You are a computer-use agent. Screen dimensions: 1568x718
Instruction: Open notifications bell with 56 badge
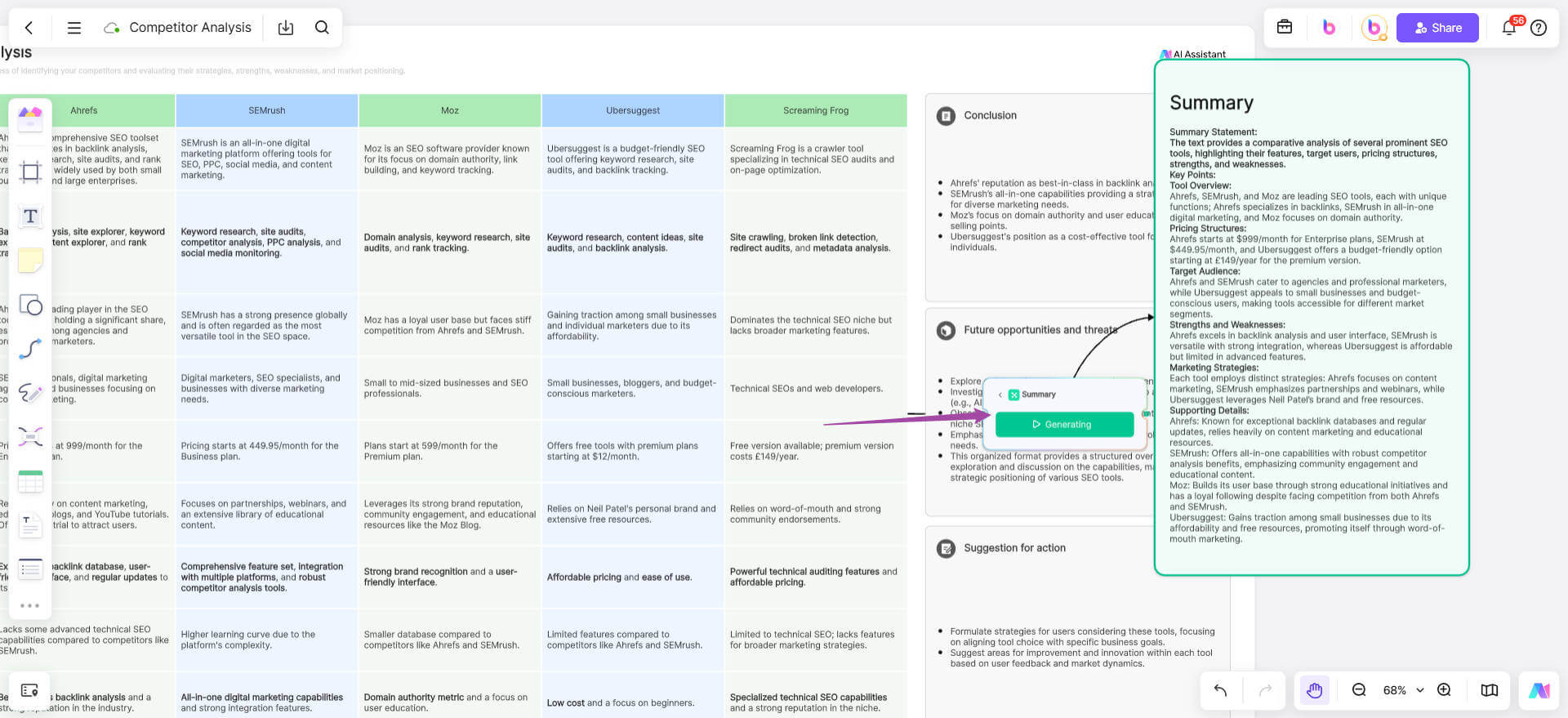1509,27
